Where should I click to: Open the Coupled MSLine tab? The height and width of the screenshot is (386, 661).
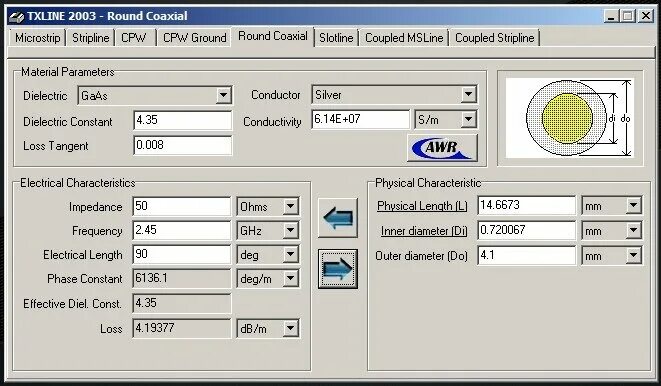pyautogui.click(x=404, y=38)
